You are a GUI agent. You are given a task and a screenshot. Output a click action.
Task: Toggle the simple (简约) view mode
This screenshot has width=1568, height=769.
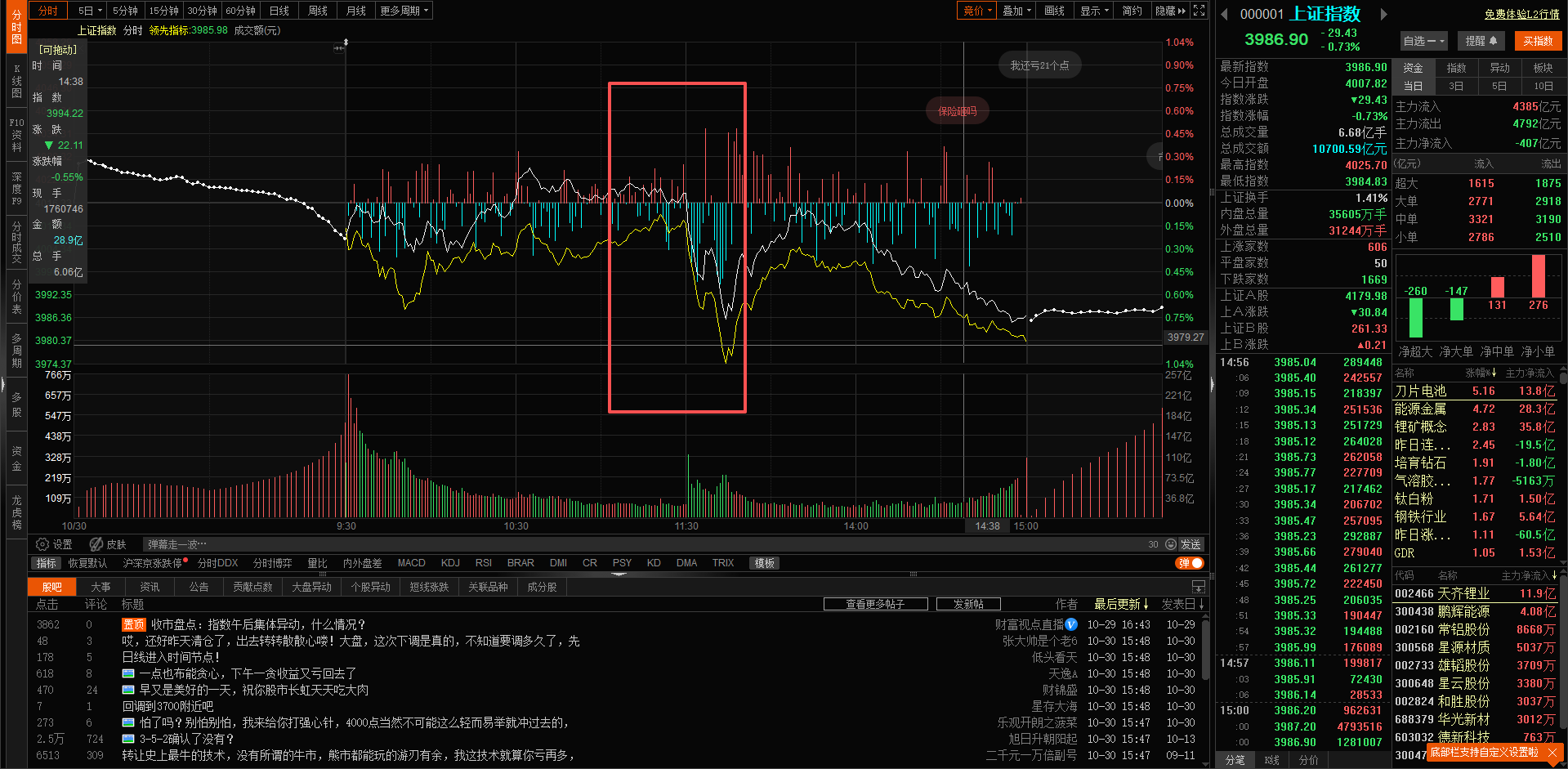[1132, 11]
